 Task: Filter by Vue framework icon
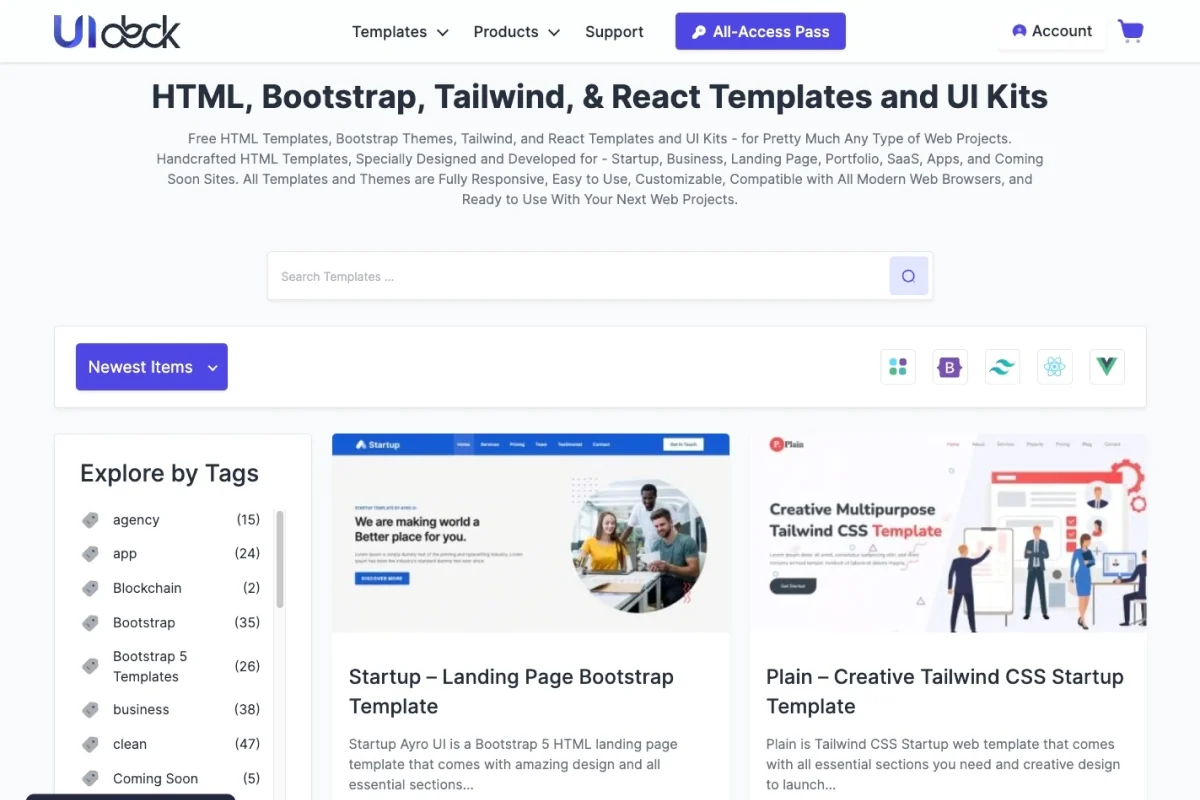pyautogui.click(x=1107, y=367)
